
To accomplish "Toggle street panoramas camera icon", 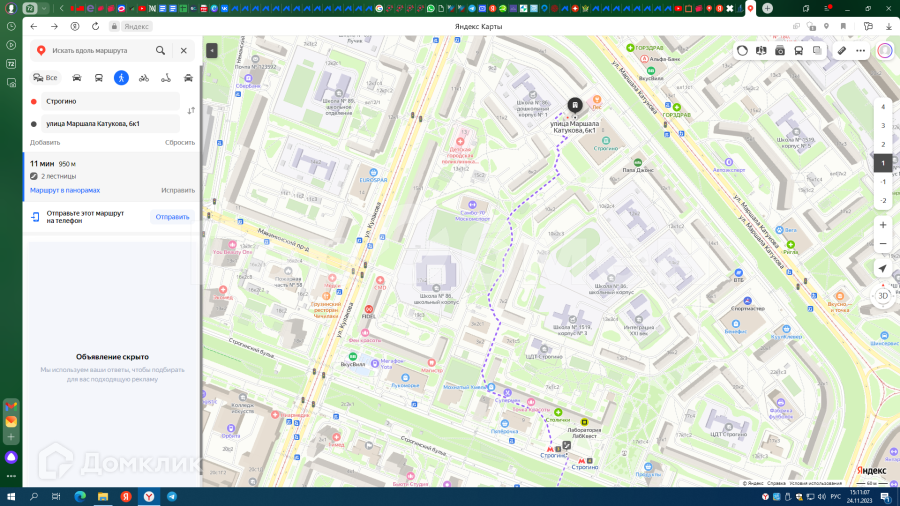I will tap(779, 50).
